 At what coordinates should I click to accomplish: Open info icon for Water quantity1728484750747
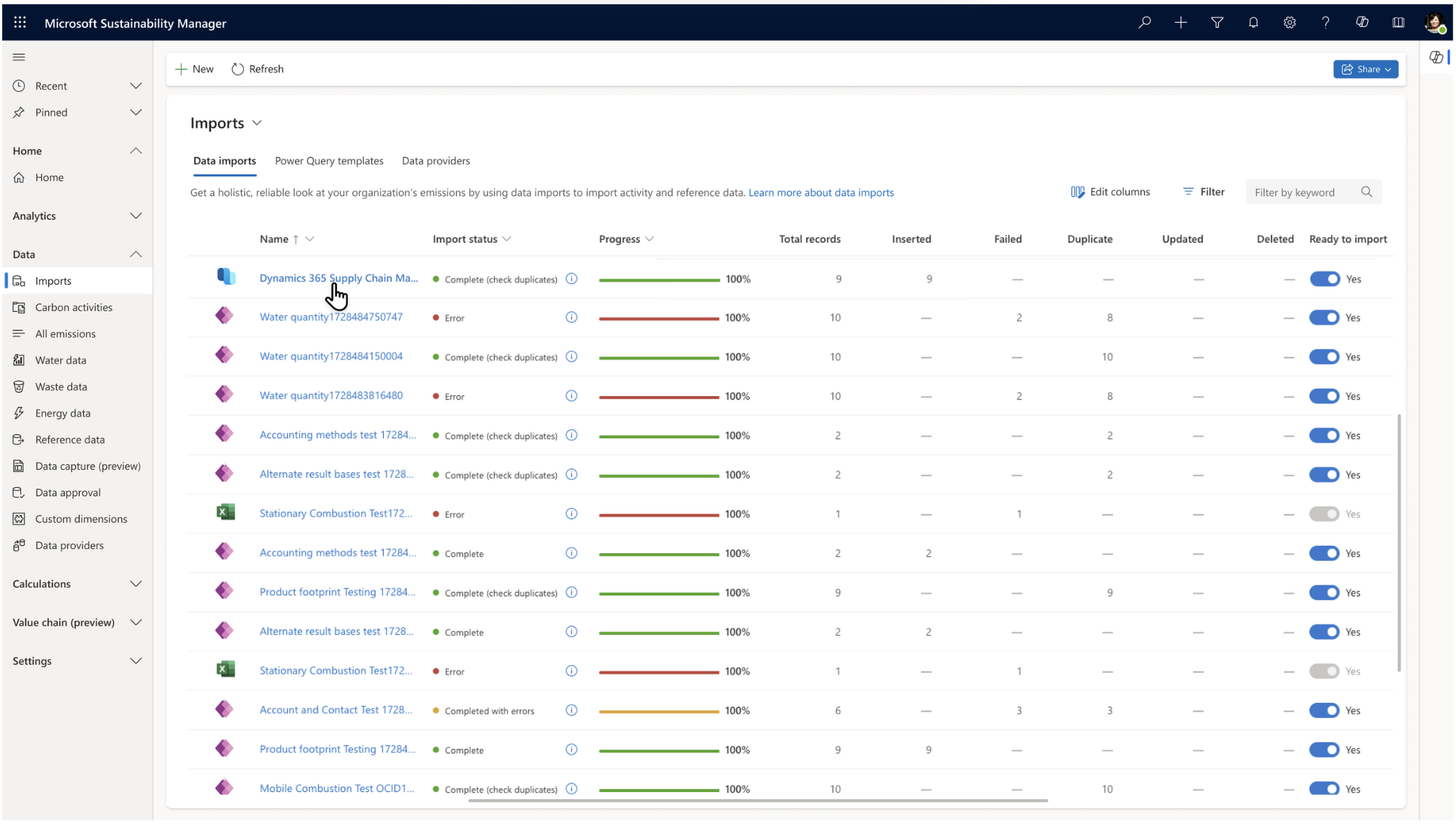[571, 317]
